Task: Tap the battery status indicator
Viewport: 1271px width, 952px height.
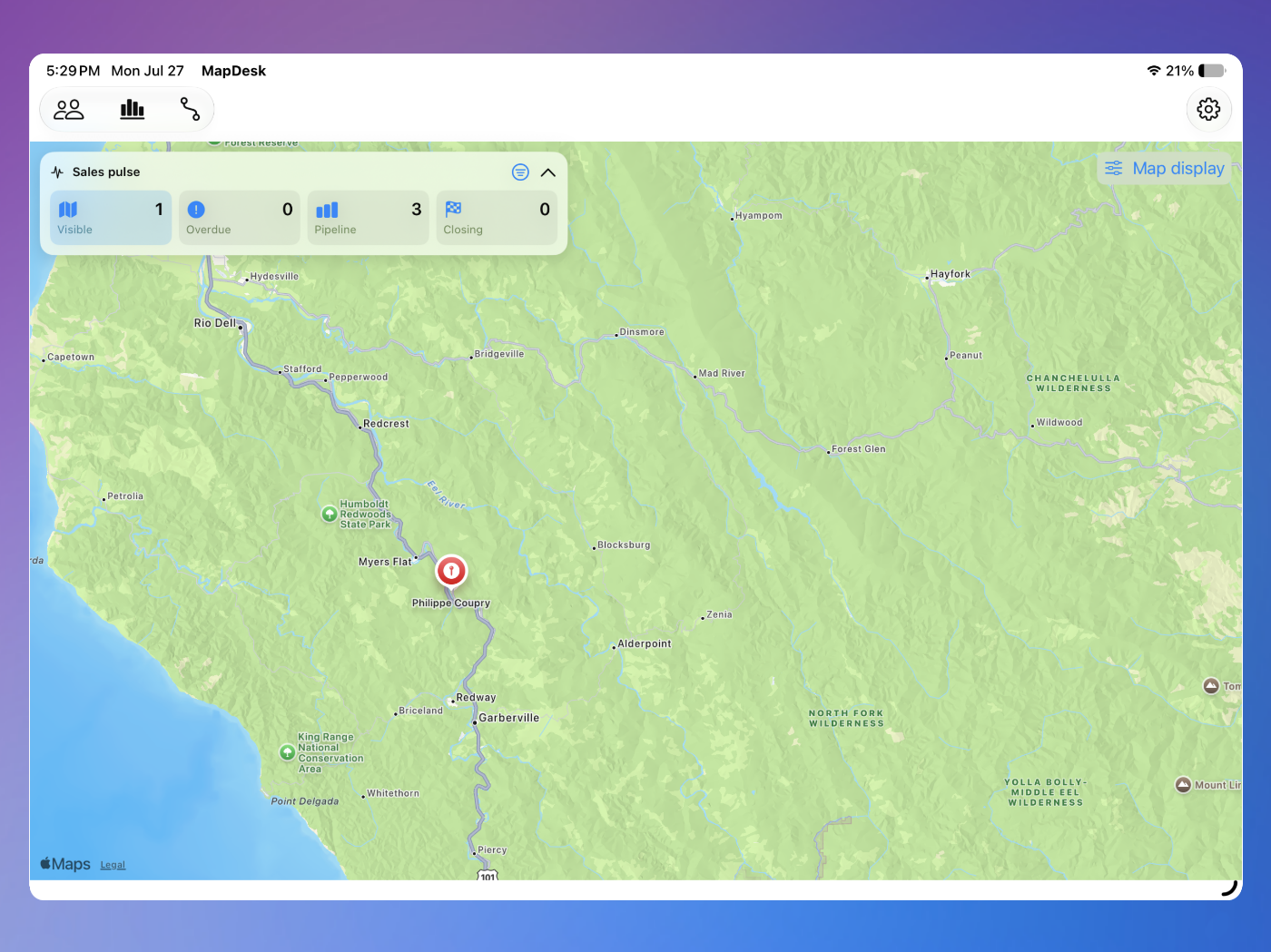Action: 1212,71
